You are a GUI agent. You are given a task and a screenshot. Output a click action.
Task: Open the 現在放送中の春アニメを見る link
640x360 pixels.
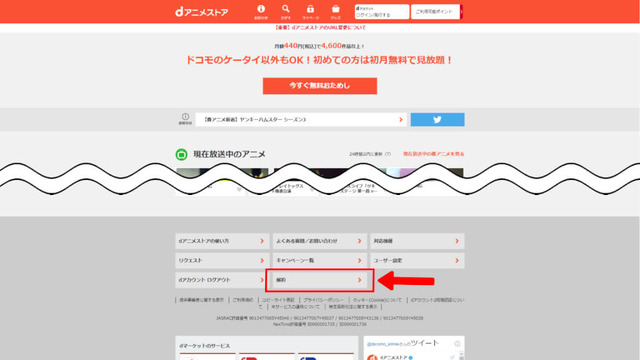coord(433,154)
